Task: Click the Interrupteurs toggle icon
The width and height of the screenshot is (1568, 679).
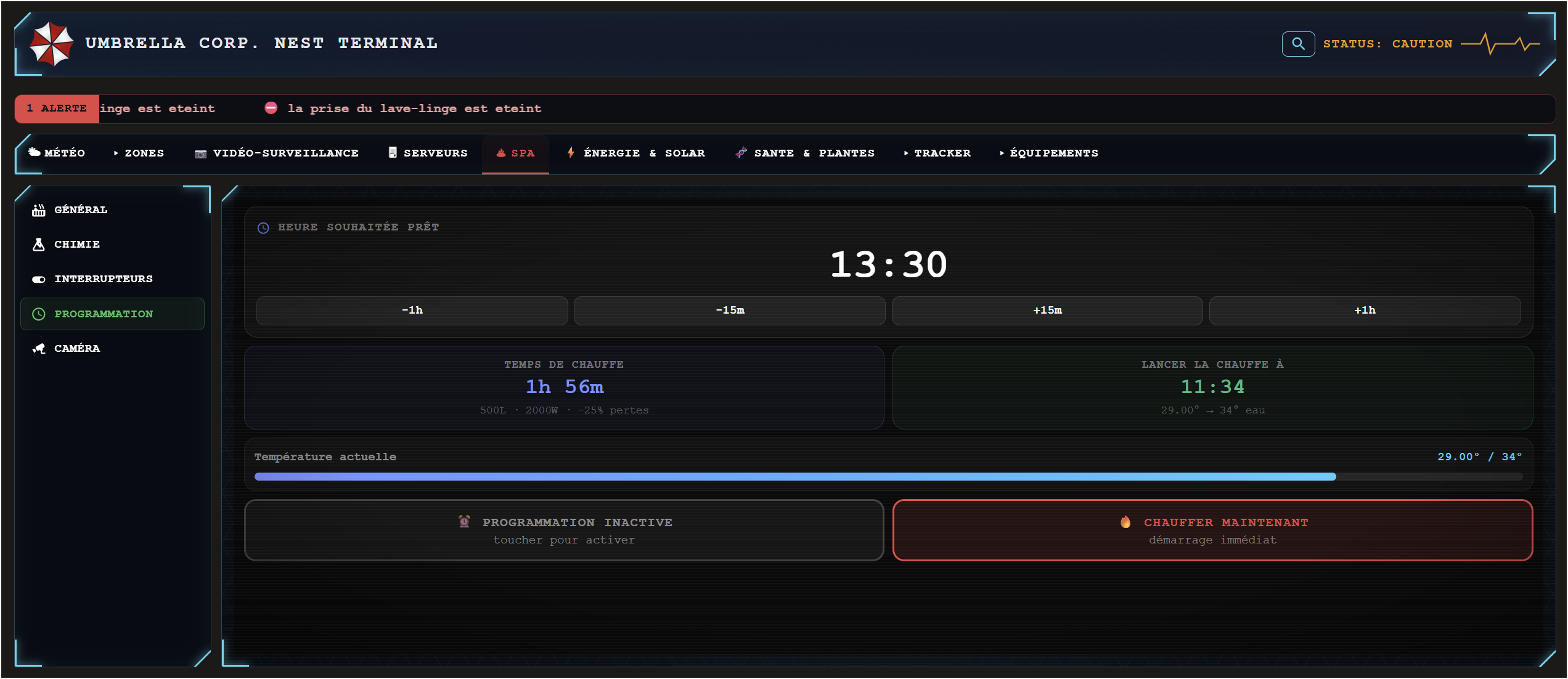Action: [39, 279]
